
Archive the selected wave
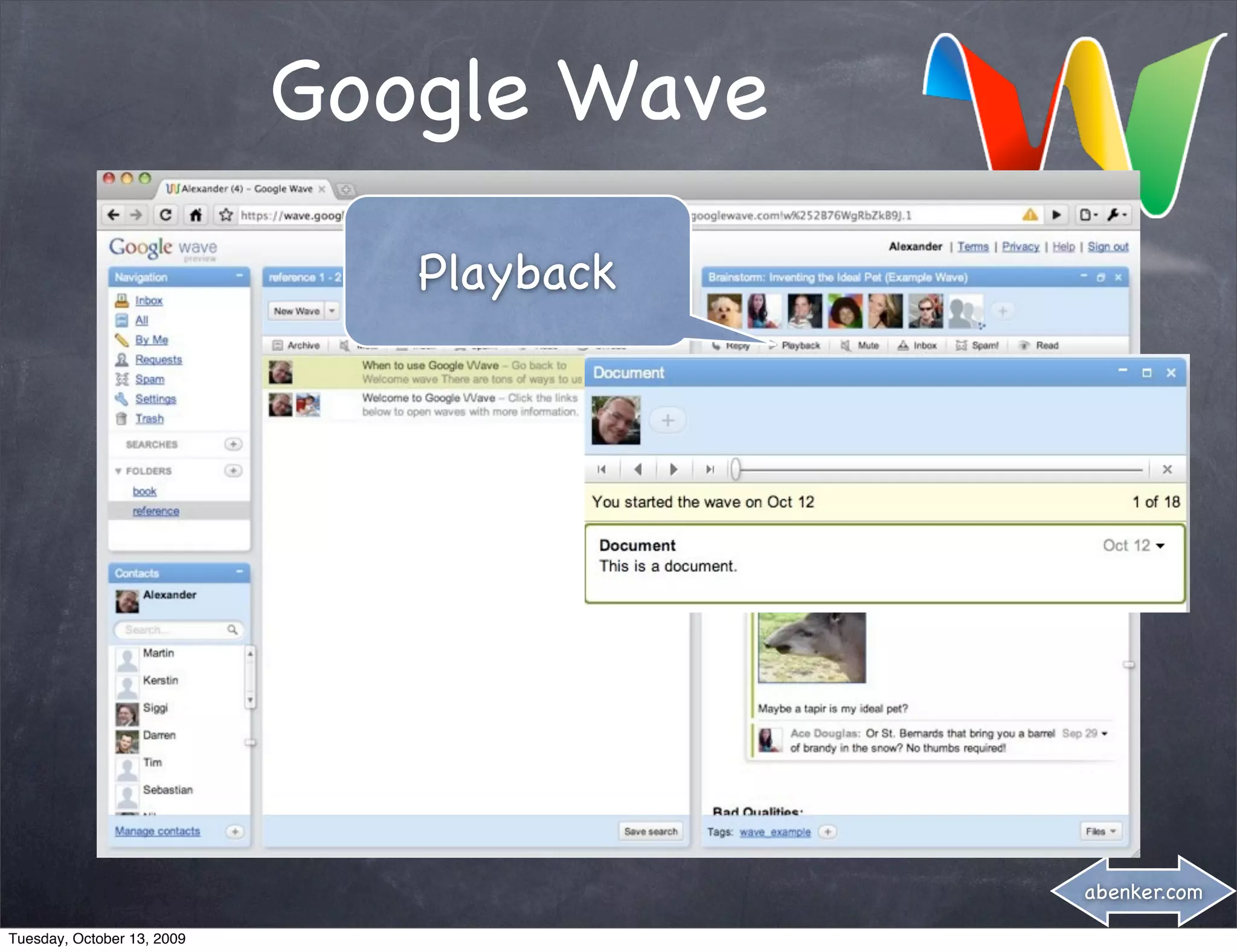click(x=296, y=346)
